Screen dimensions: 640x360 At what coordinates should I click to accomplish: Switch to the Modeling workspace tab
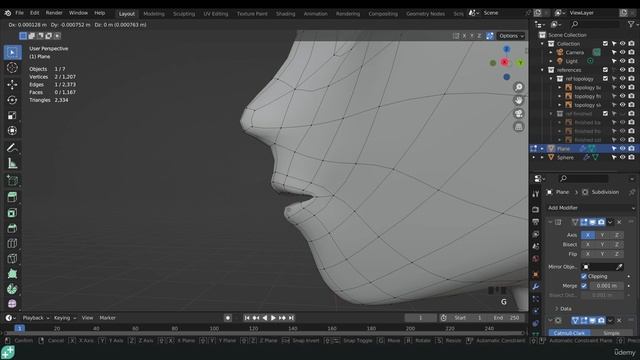pyautogui.click(x=154, y=14)
